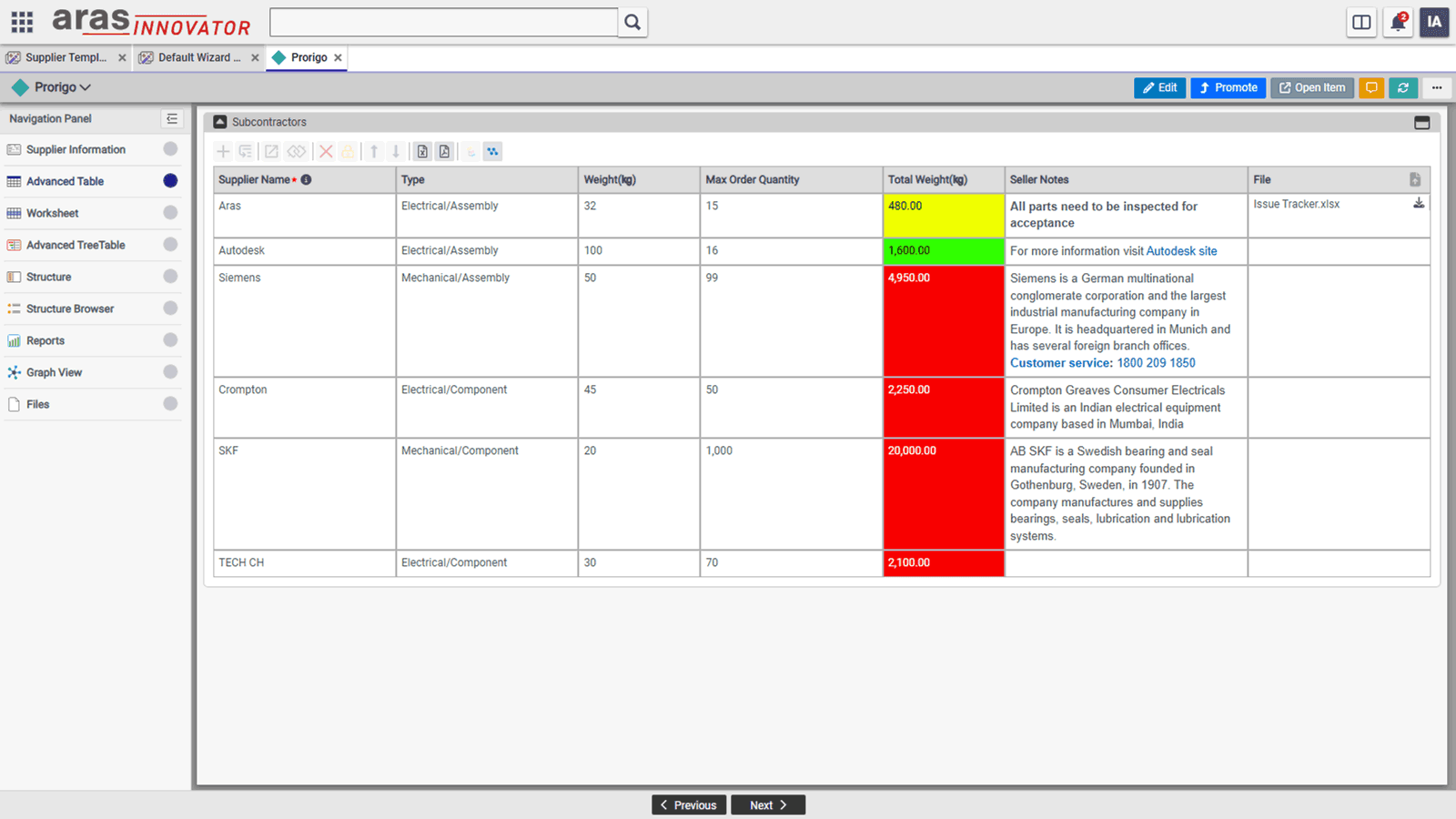Click the Open Item button
Screen dimensions: 1456x819
1311,87
